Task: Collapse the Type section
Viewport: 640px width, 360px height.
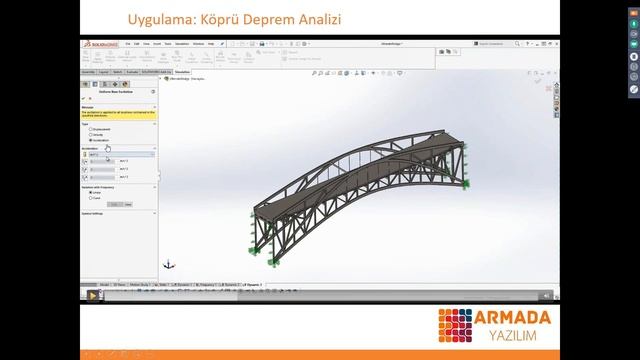Action: pos(155,124)
